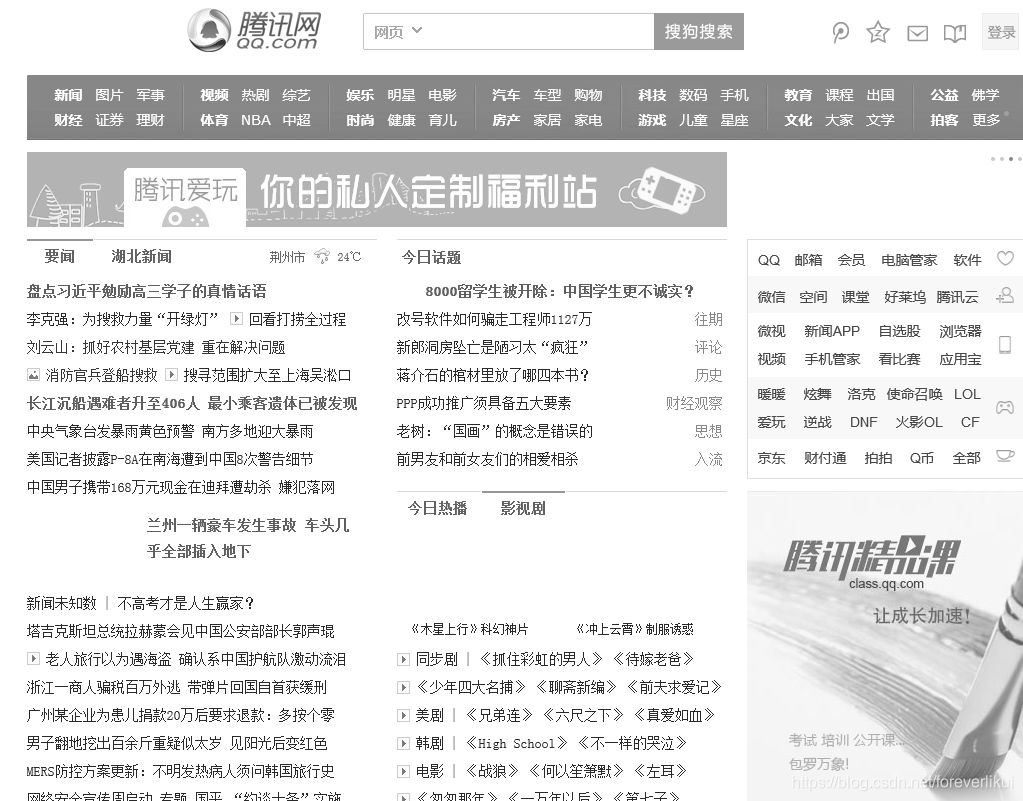Open 财经 in the navigation bar
The image size is (1023, 801).
point(68,120)
